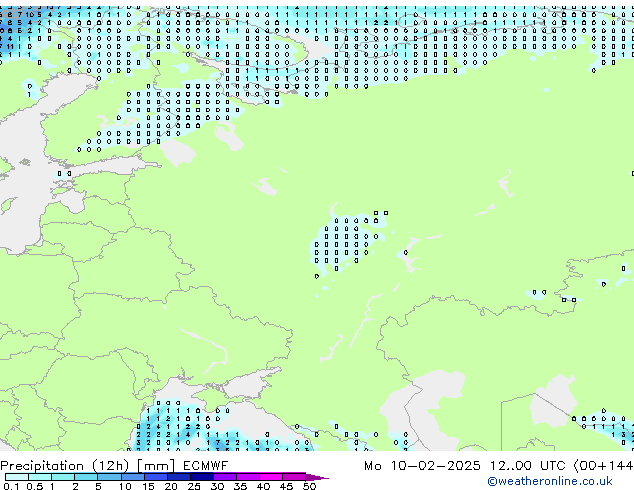Click the 2–5 mm legend color swatch
This screenshot has width=634, height=490.
86,477
